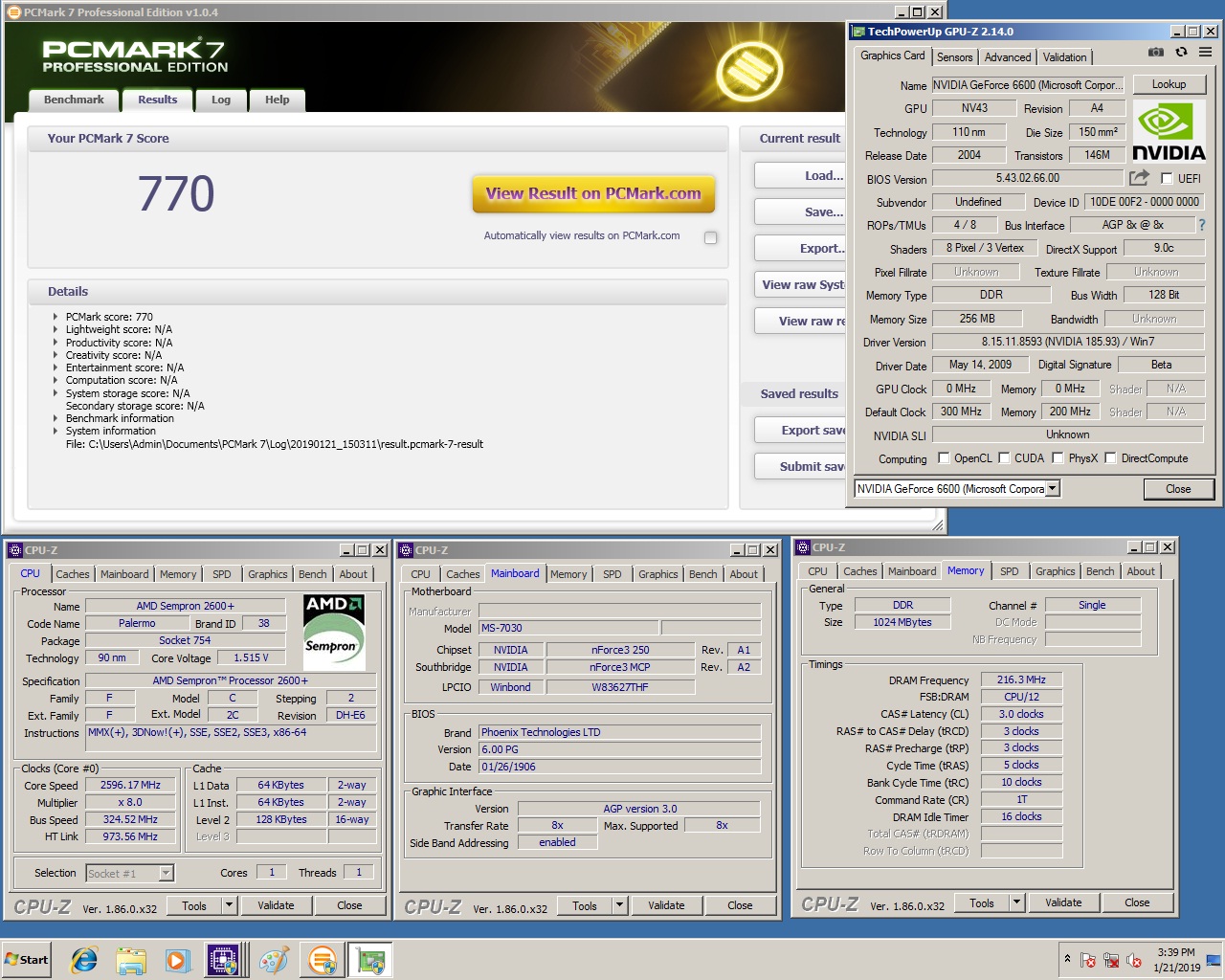Open GPU-Z hamburger menu icon
Screen dimensions: 1225x980
click(1205, 52)
